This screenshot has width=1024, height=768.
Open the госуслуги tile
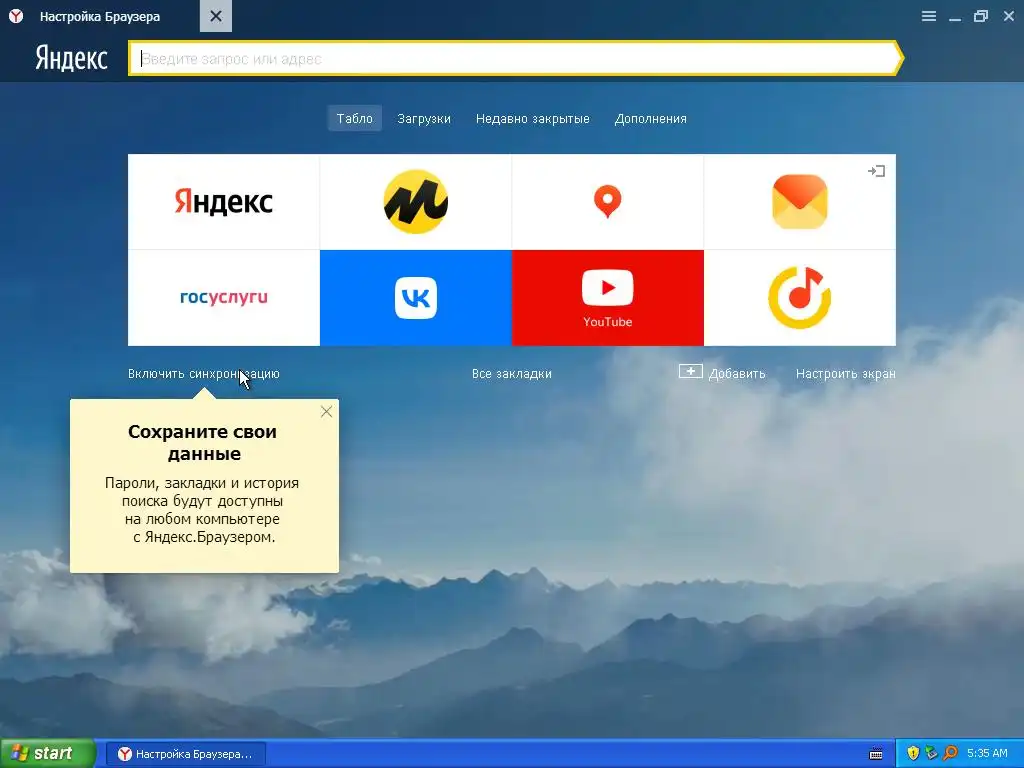223,298
